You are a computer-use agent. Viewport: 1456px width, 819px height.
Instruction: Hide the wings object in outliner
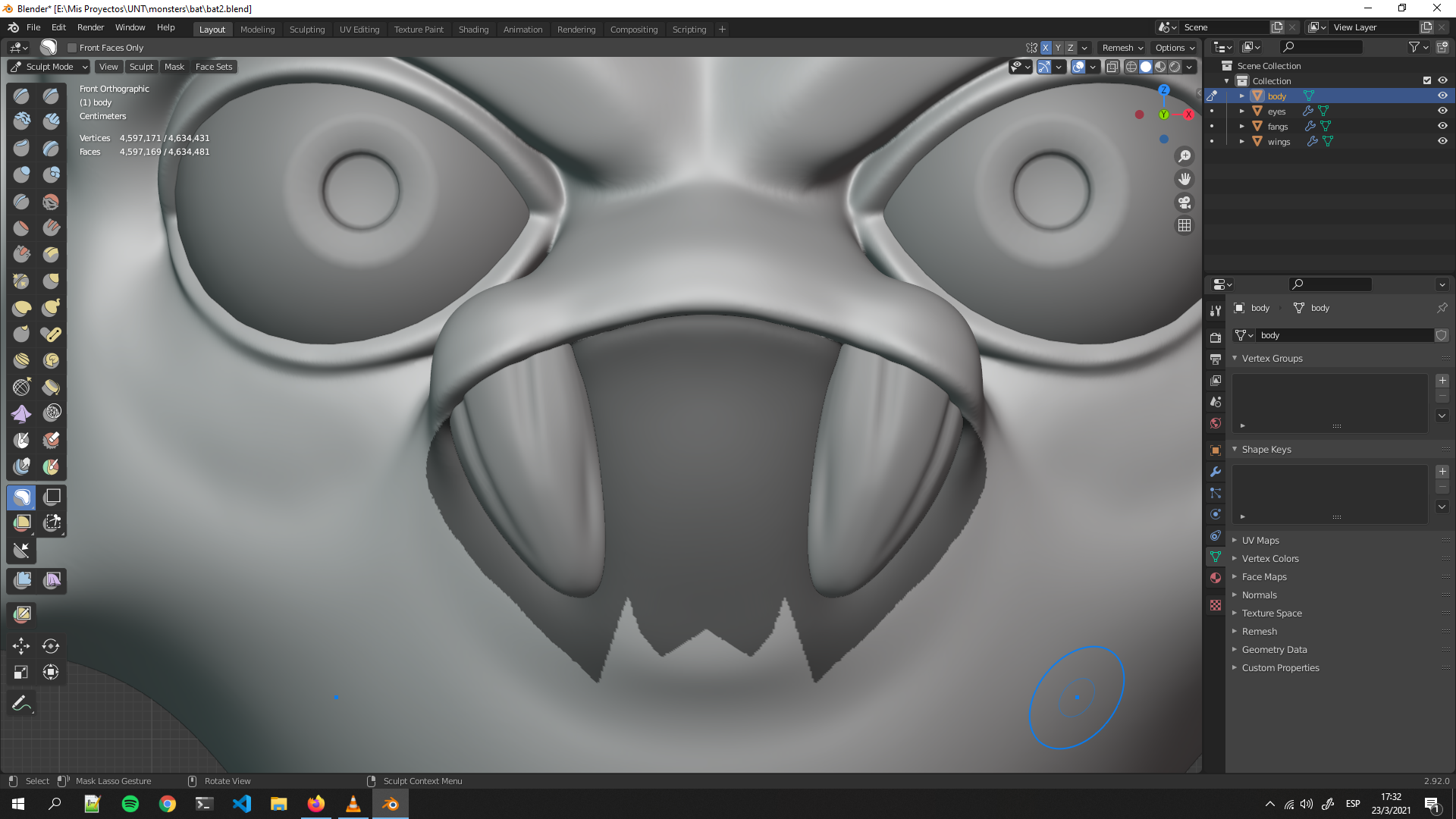1442,142
